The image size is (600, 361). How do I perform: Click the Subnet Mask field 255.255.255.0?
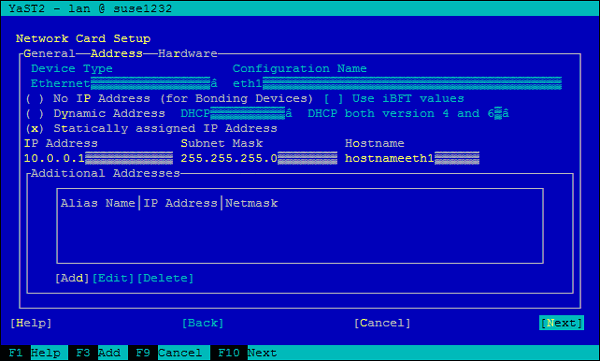pyautogui.click(x=259, y=158)
